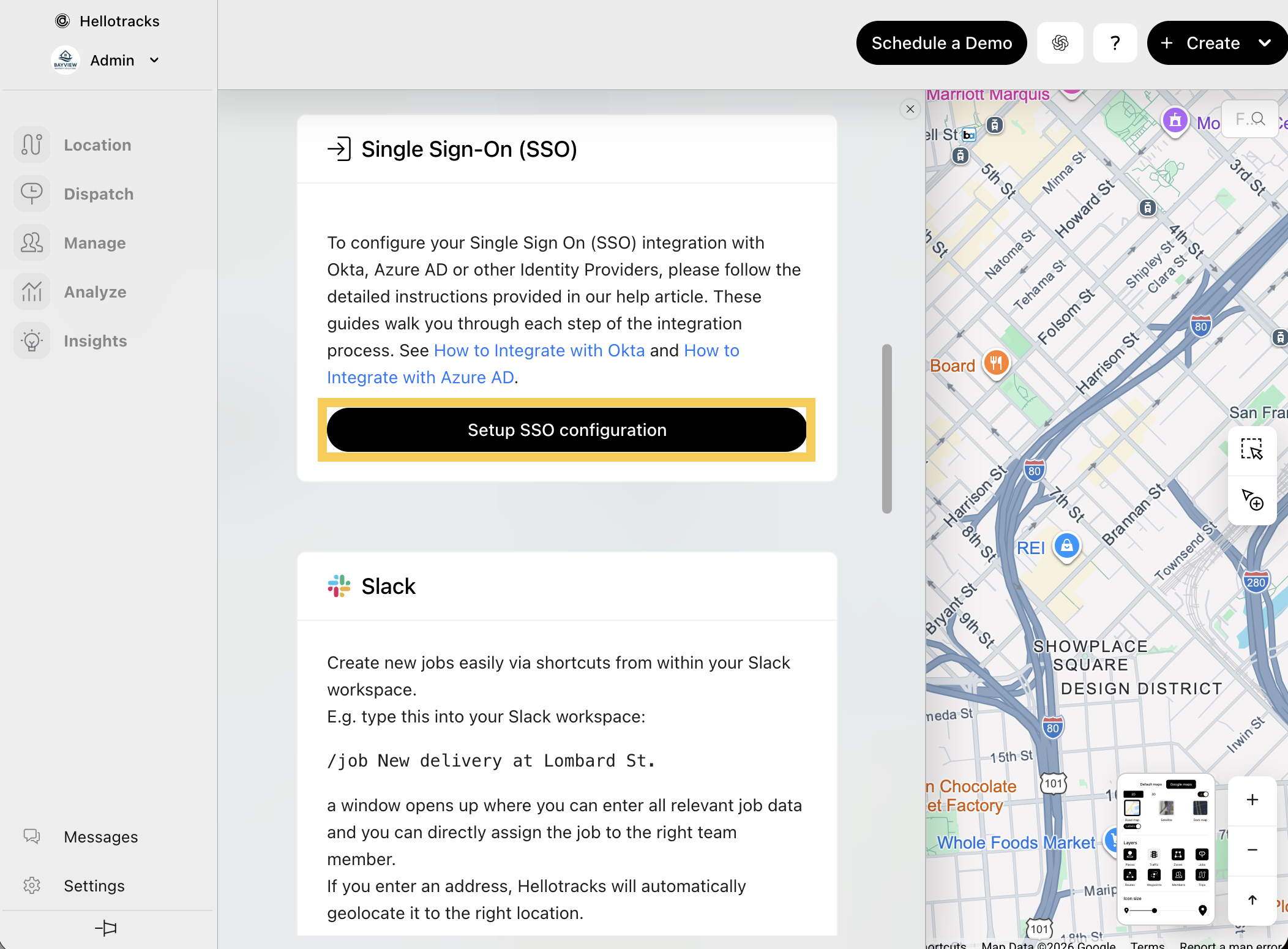Switch to the Default maps tab

pyautogui.click(x=1150, y=784)
